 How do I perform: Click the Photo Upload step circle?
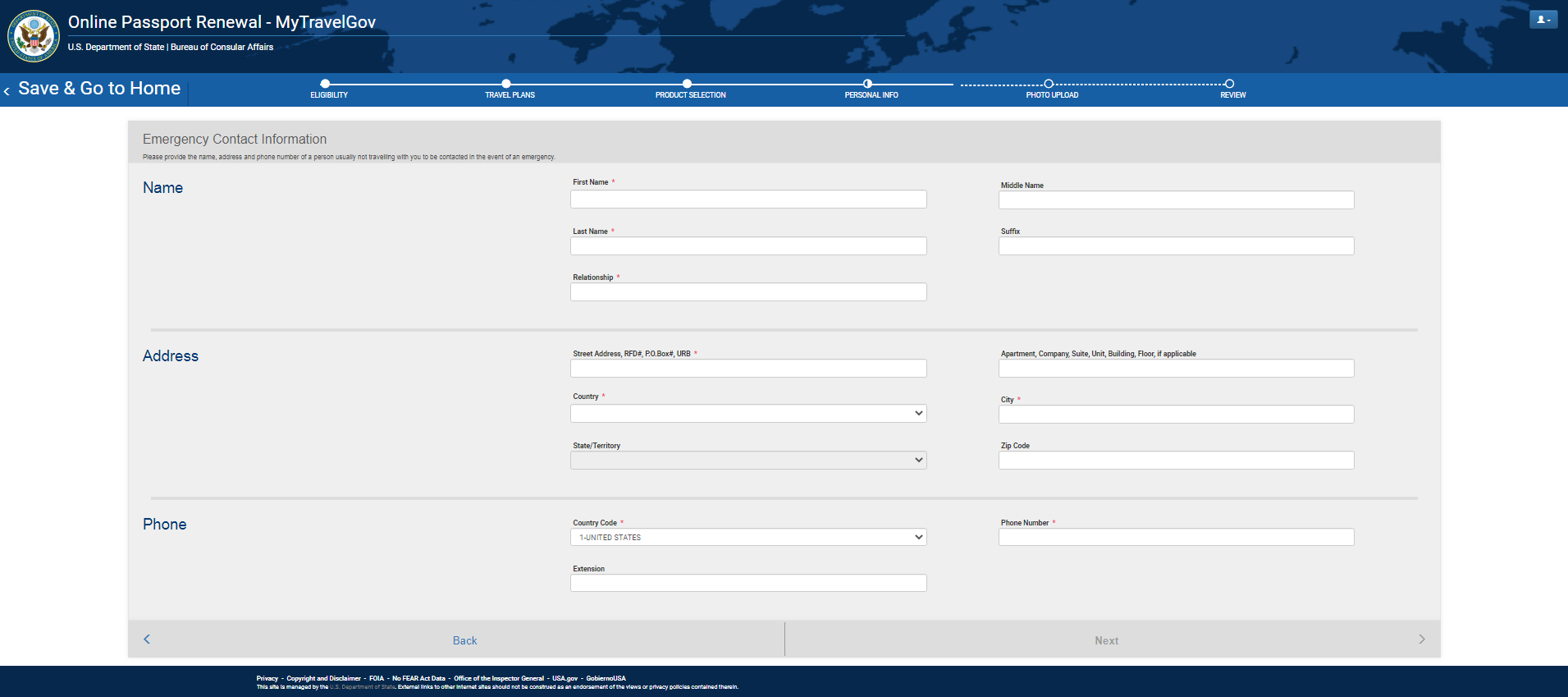coord(1049,84)
